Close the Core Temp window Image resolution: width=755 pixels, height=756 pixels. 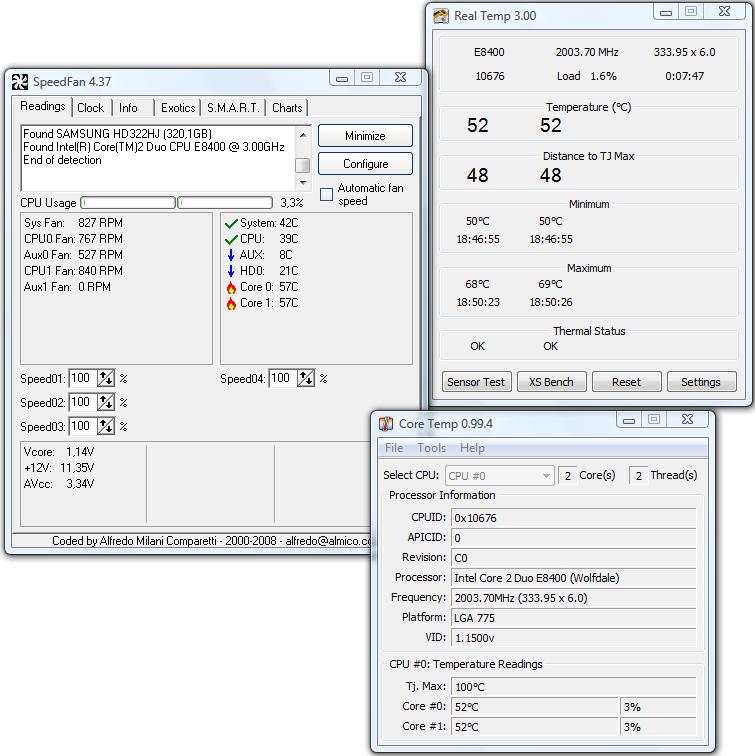pyautogui.click(x=688, y=419)
